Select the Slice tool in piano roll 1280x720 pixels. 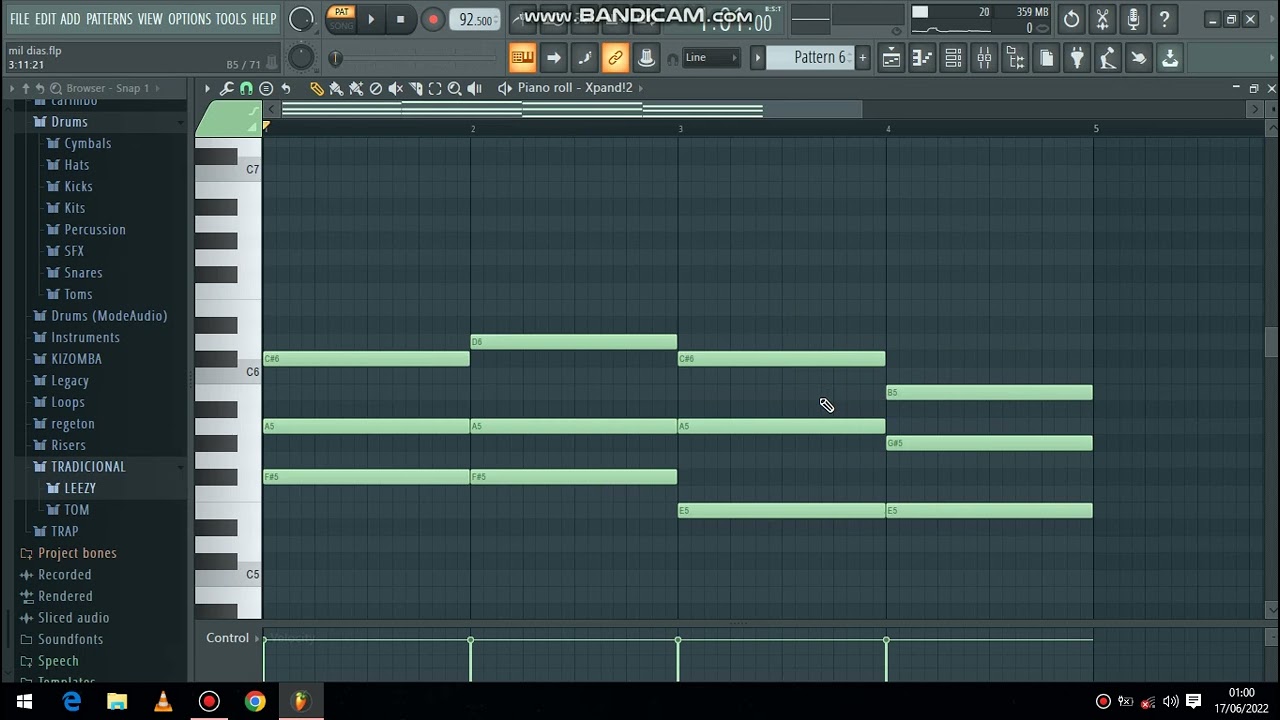[x=415, y=88]
